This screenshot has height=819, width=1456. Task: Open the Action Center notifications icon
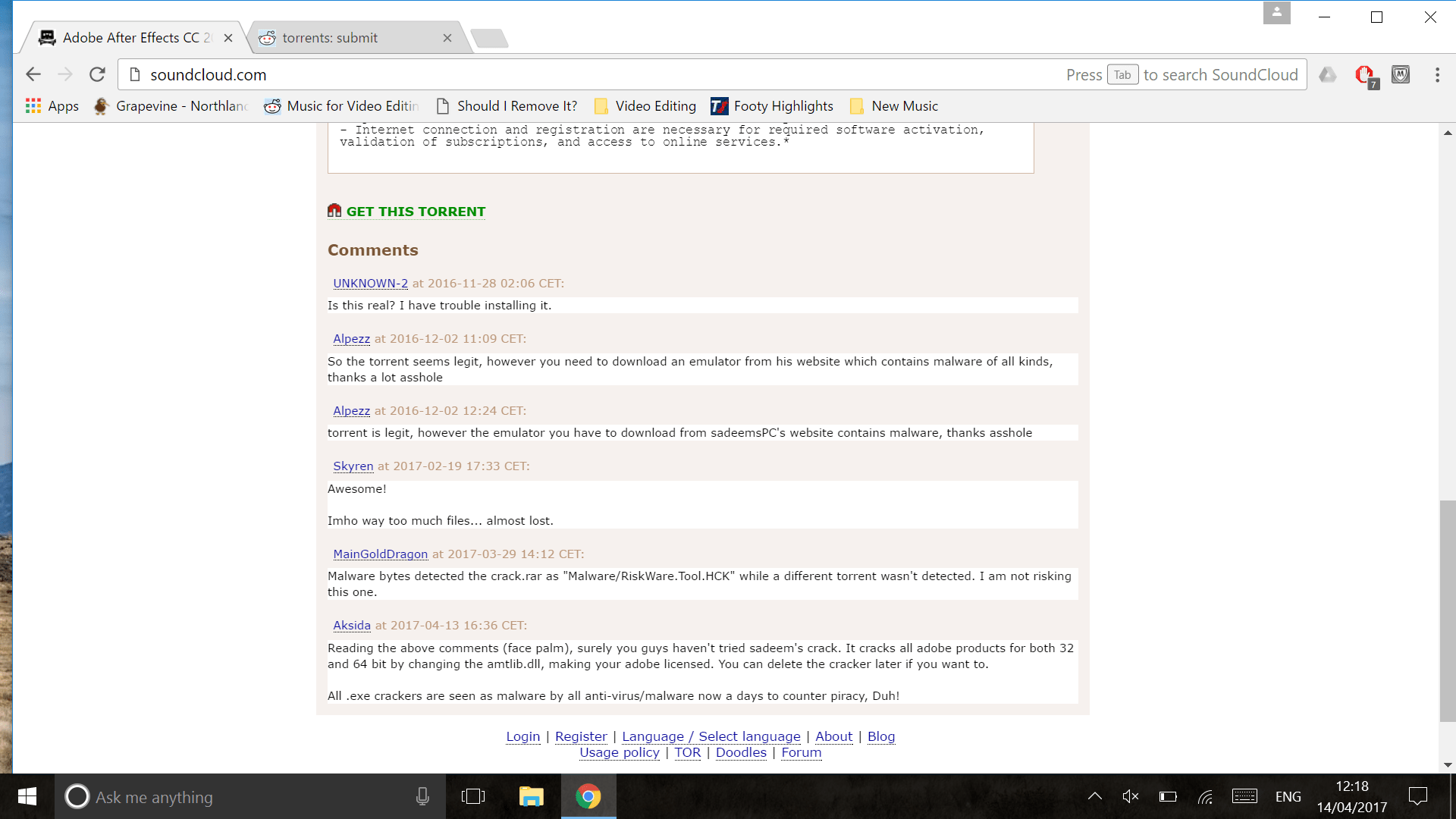click(1418, 796)
